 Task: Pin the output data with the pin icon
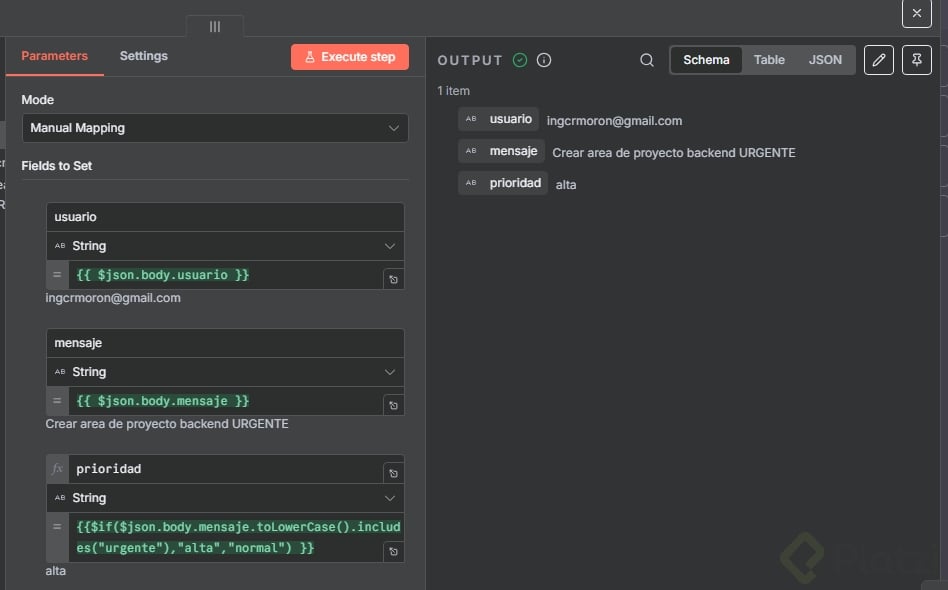(917, 60)
